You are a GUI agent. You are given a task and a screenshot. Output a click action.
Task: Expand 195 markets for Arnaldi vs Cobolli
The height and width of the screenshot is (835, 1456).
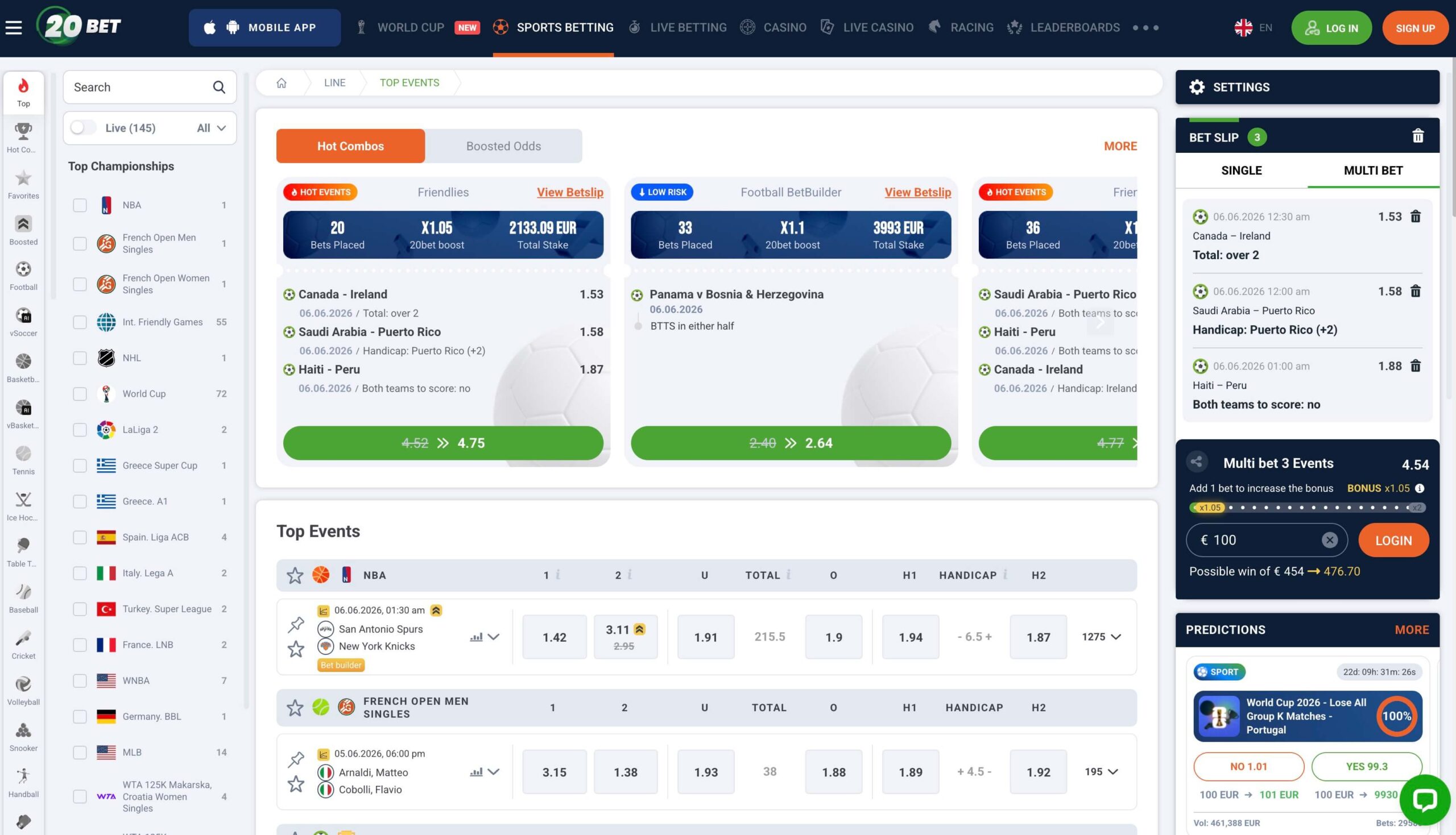(x=1101, y=771)
